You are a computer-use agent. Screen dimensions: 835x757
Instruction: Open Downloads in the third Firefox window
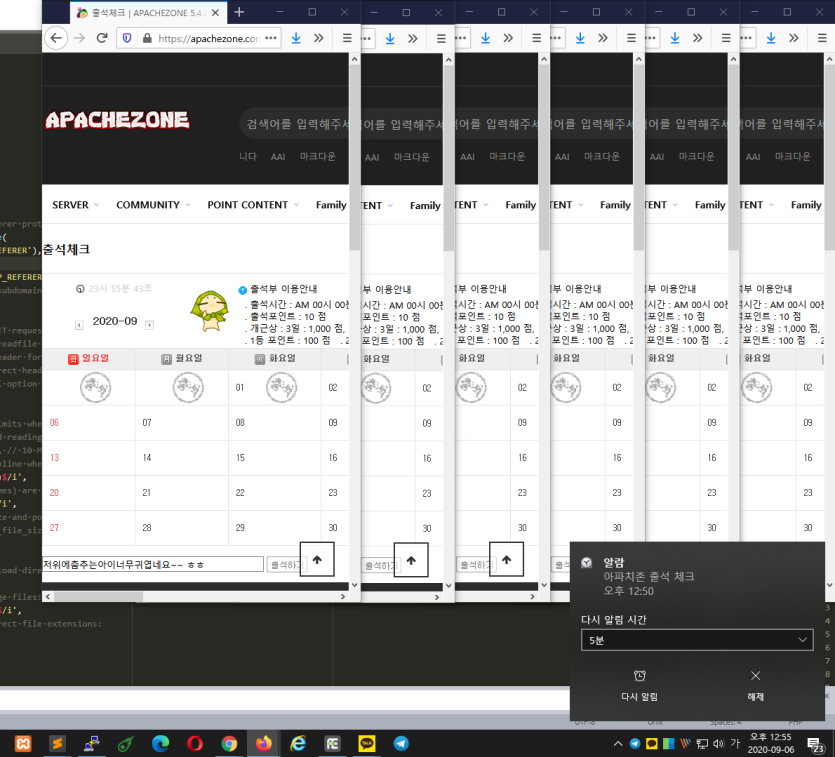[x=485, y=38]
